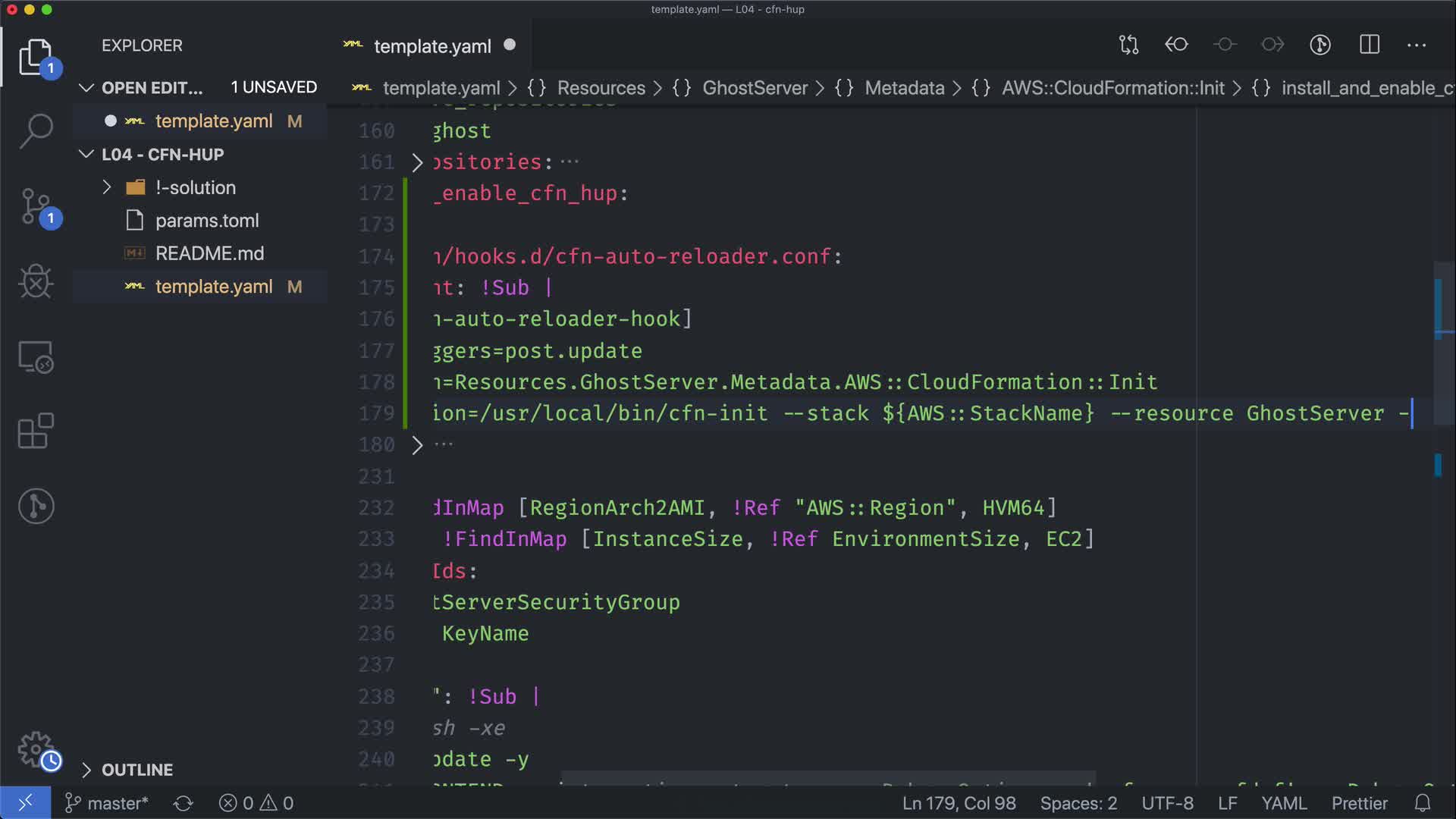Expand the !-solution folder
Viewport: 1456px width, 819px height.
tap(107, 187)
